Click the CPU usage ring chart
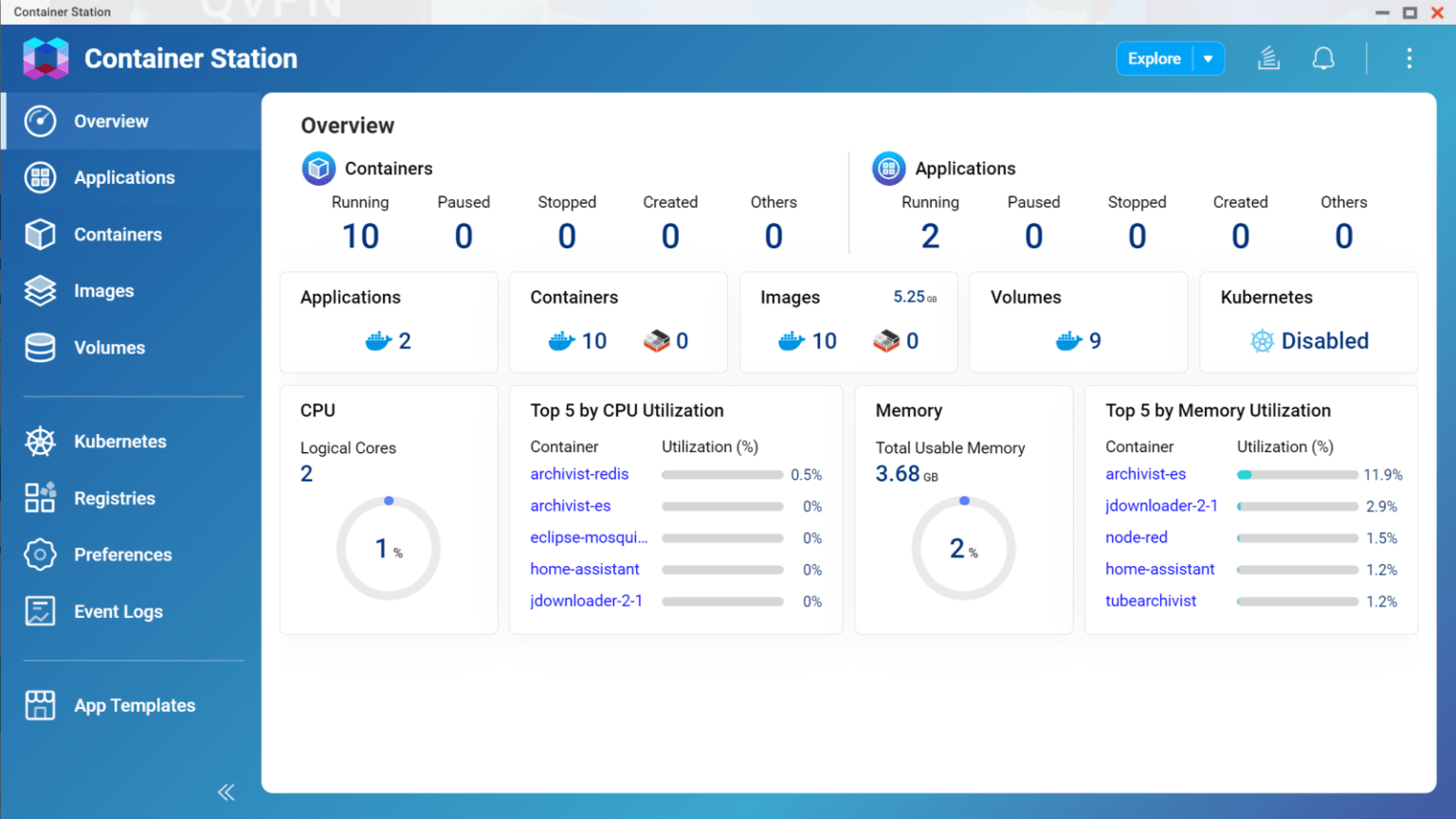Viewport: 1456px width, 819px height. (389, 548)
